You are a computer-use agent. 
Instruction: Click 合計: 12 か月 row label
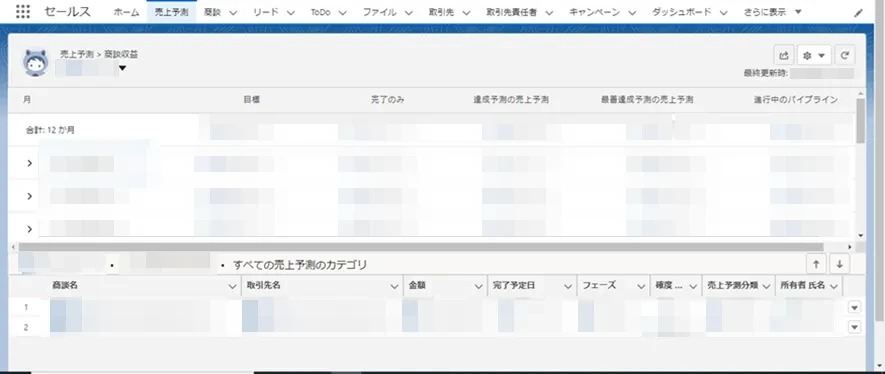(50, 130)
